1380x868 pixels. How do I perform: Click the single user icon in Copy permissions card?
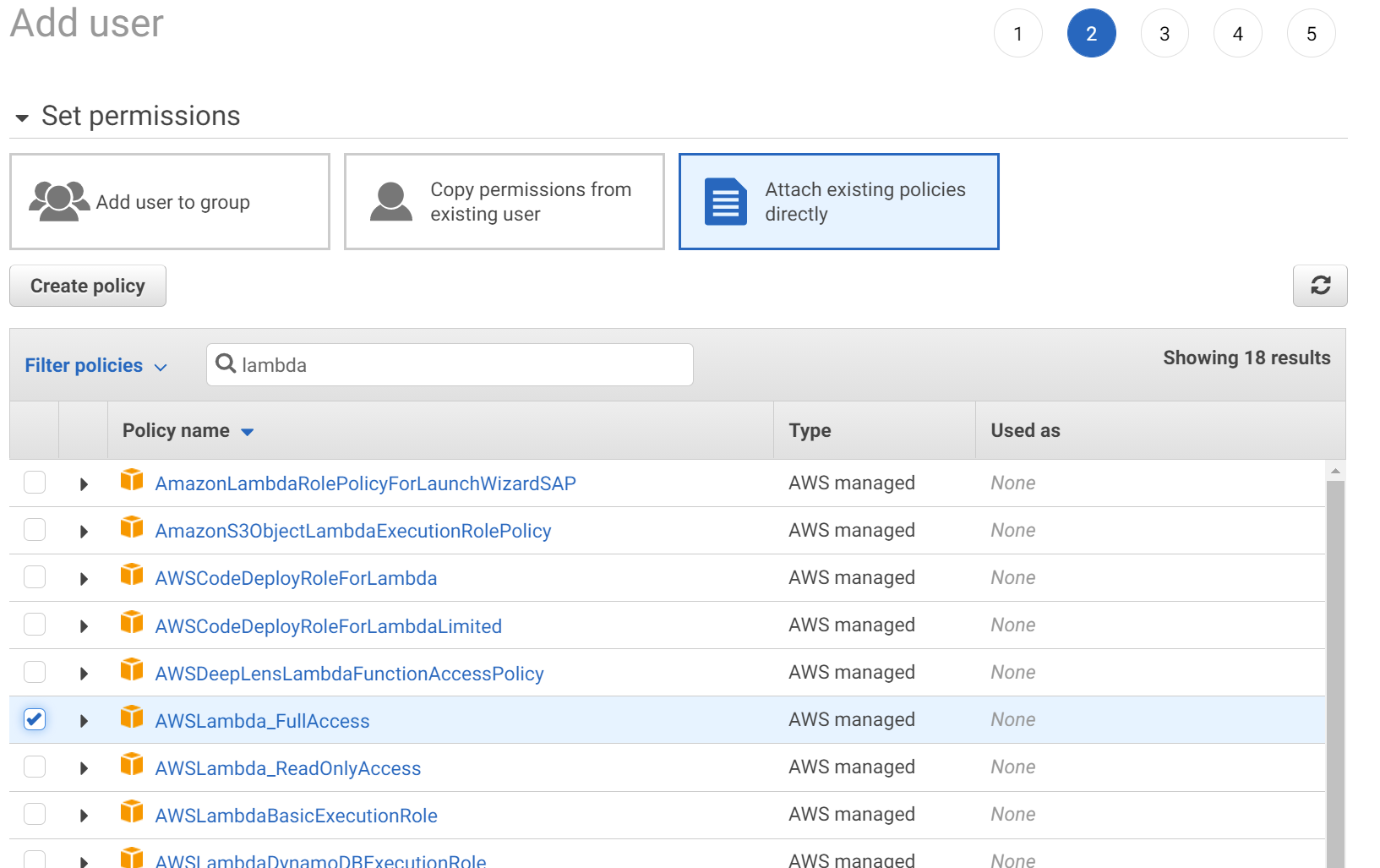point(391,201)
